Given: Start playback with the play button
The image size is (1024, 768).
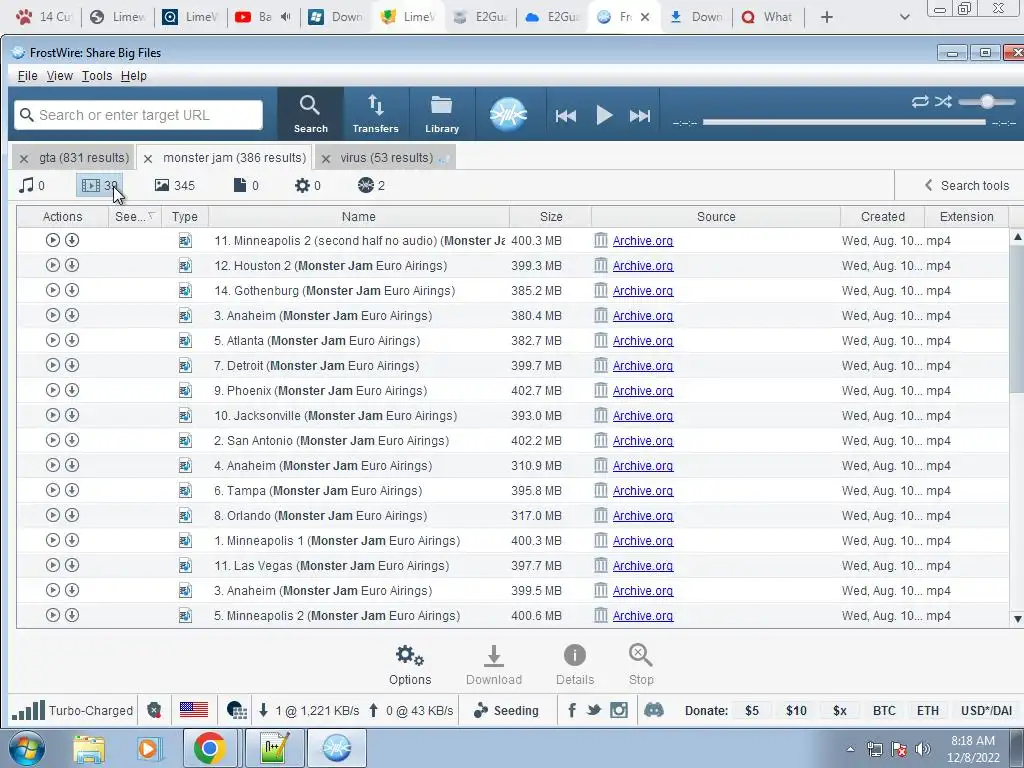Looking at the screenshot, I should (604, 116).
